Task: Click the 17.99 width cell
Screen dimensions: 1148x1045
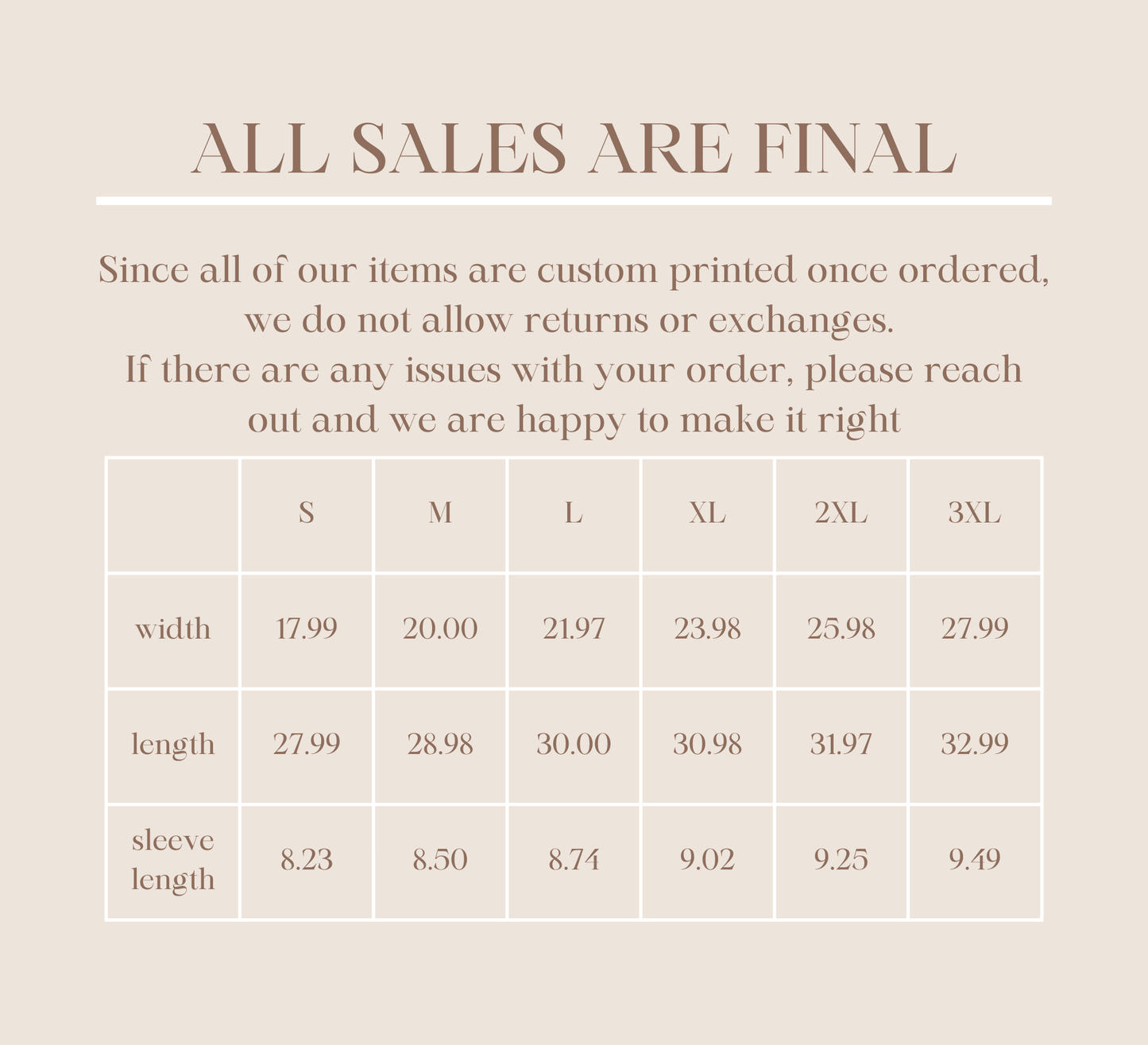Action: point(307,629)
